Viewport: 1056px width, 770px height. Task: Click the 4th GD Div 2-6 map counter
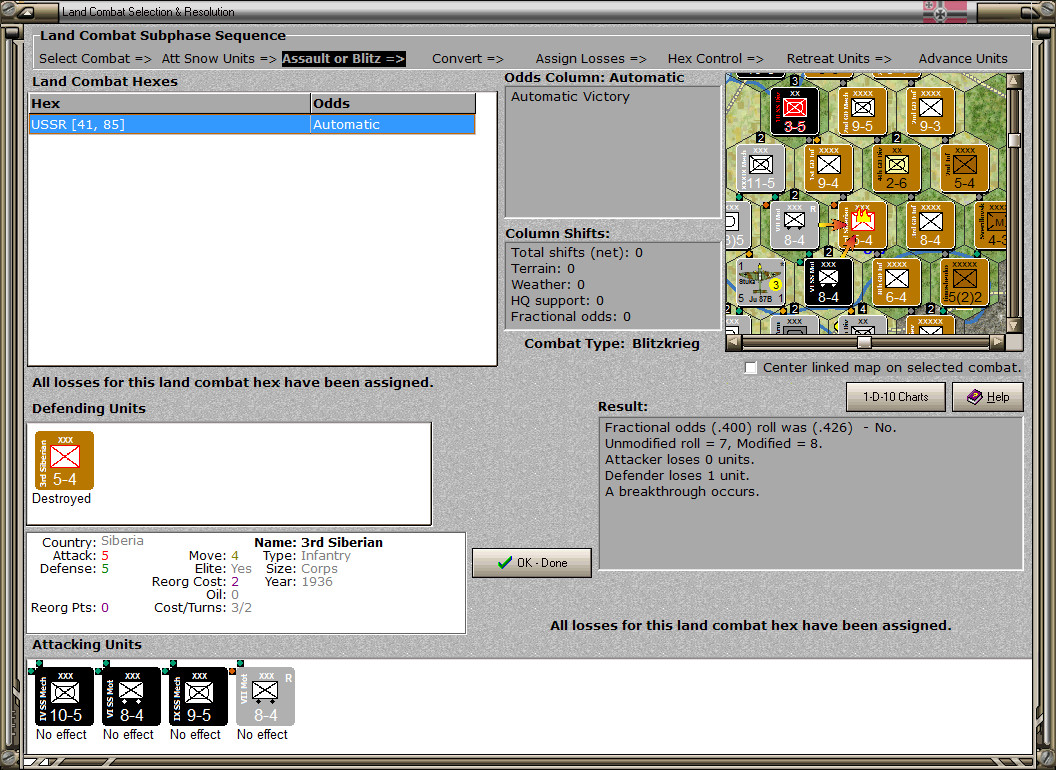(896, 168)
